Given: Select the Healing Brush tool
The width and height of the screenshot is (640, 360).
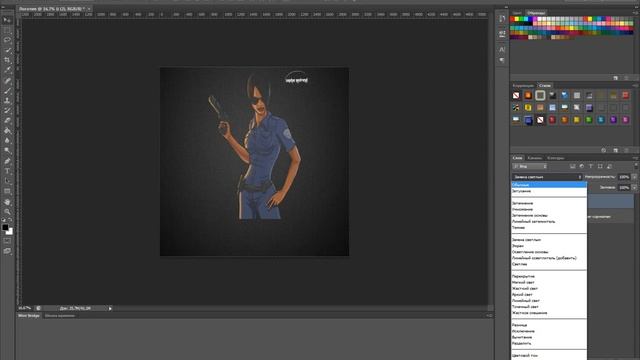Looking at the screenshot, I should coord(7,81).
